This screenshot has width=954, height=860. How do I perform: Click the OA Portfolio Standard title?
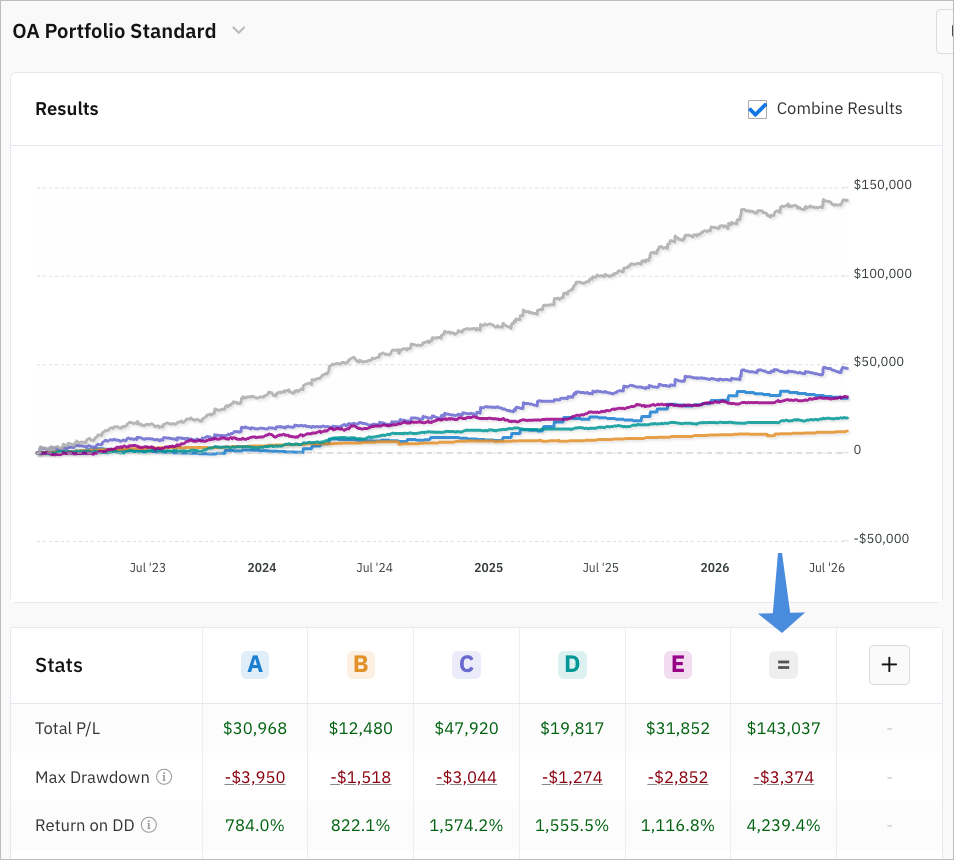(114, 31)
